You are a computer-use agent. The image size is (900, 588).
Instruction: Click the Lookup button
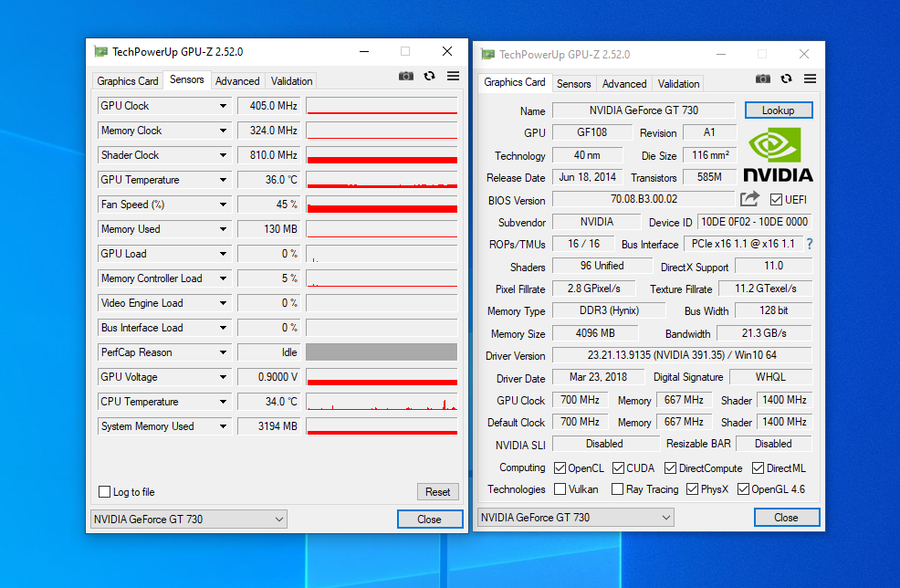778,110
